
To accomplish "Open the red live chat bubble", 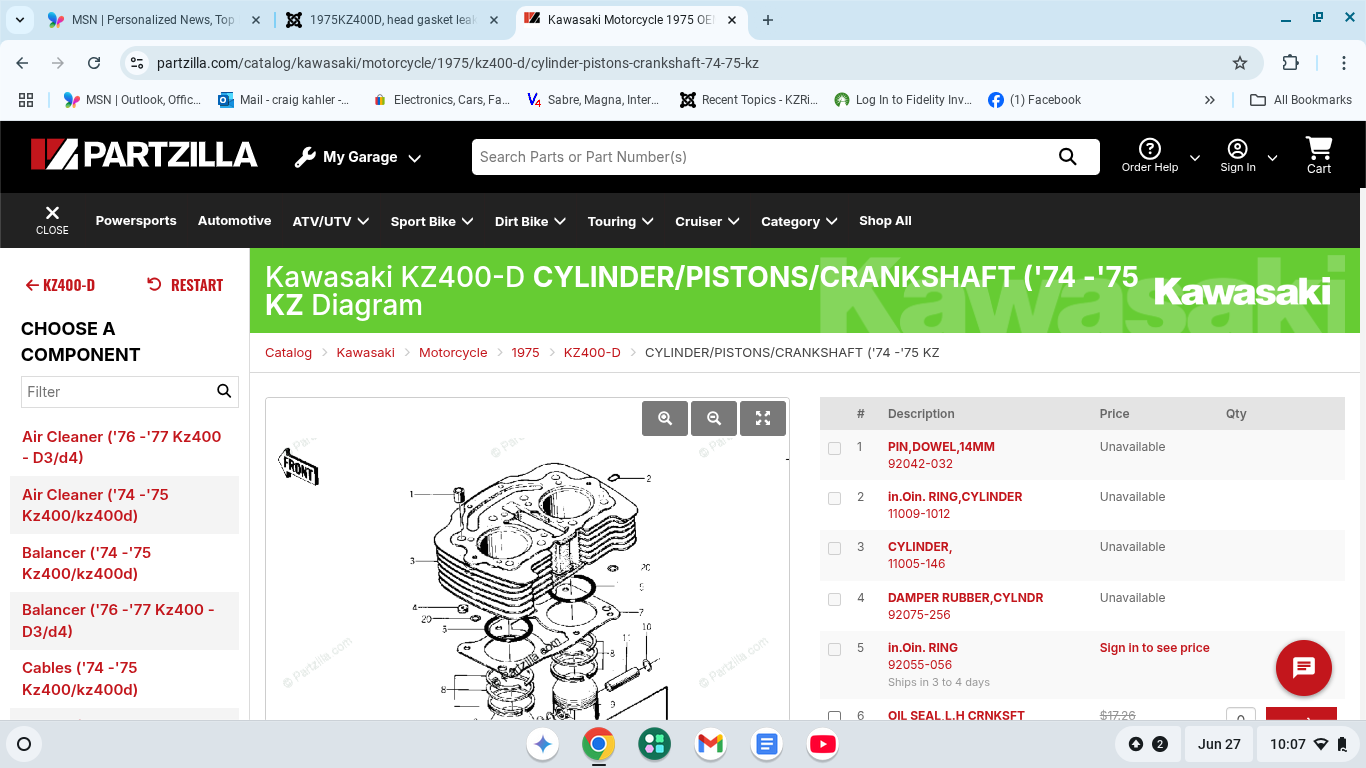I will [1303, 667].
